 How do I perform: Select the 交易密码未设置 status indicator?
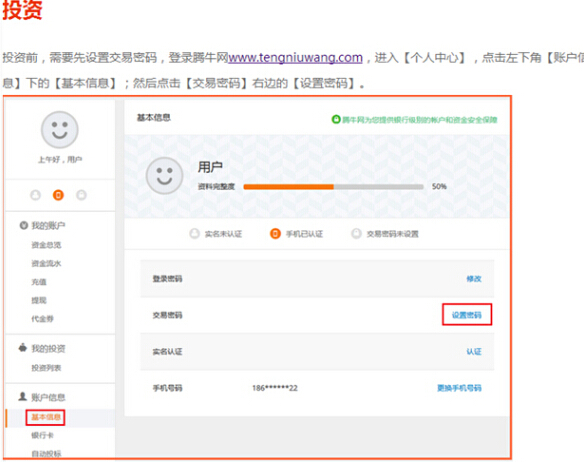click(385, 234)
